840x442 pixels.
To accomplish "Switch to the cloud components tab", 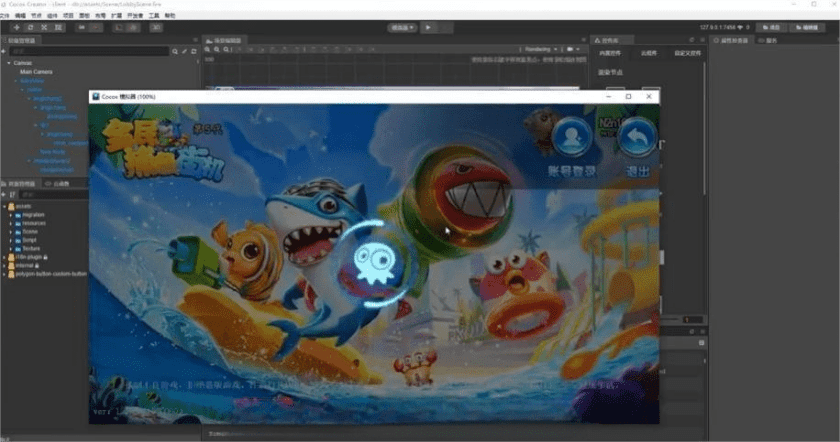I will click(x=648, y=52).
